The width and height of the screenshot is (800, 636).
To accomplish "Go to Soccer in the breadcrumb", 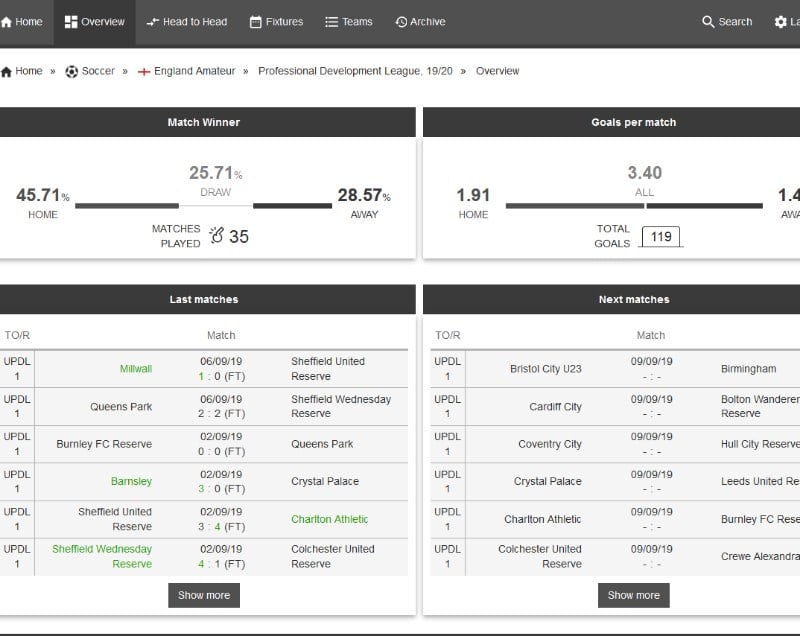I will pyautogui.click(x=98, y=71).
